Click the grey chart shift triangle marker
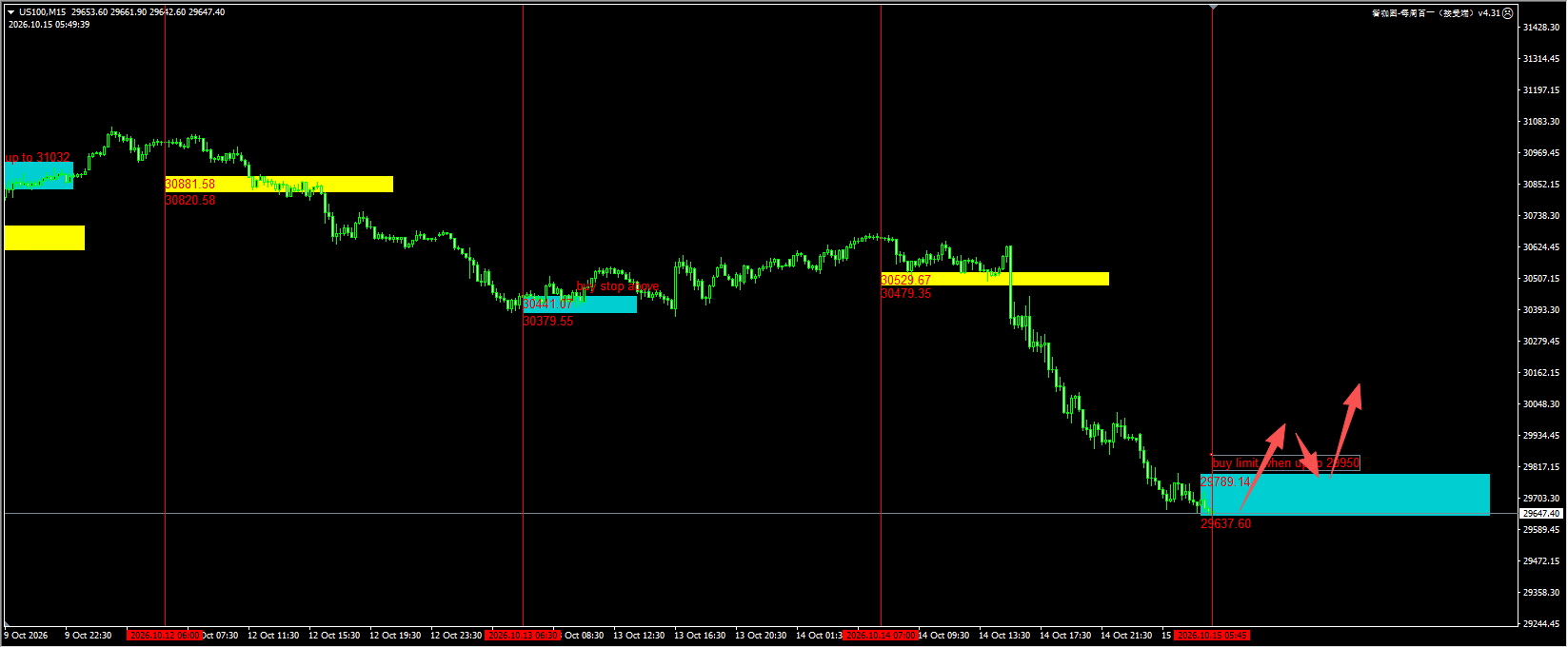 point(1212,7)
